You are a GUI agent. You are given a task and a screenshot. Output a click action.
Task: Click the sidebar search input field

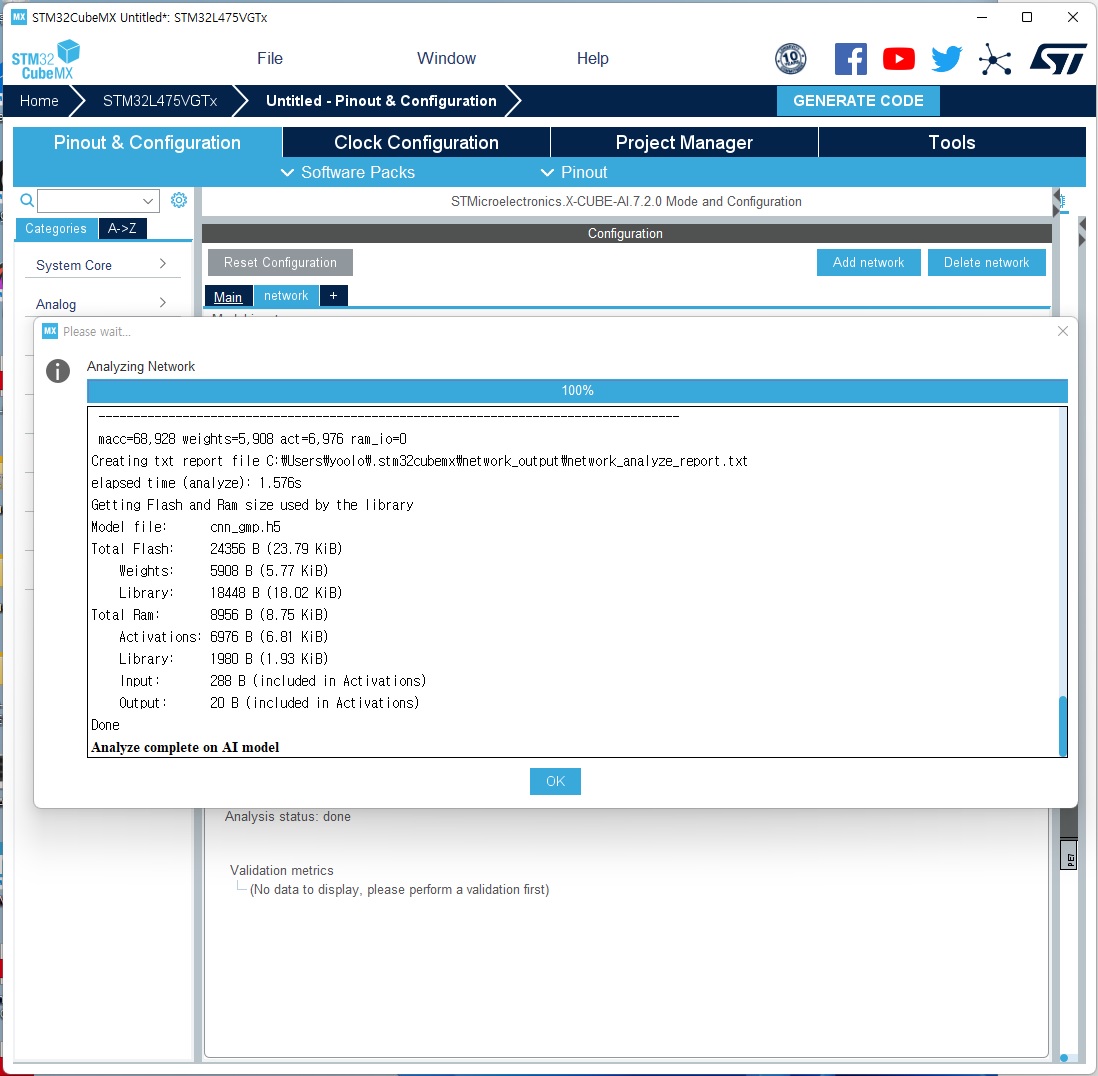(x=90, y=201)
